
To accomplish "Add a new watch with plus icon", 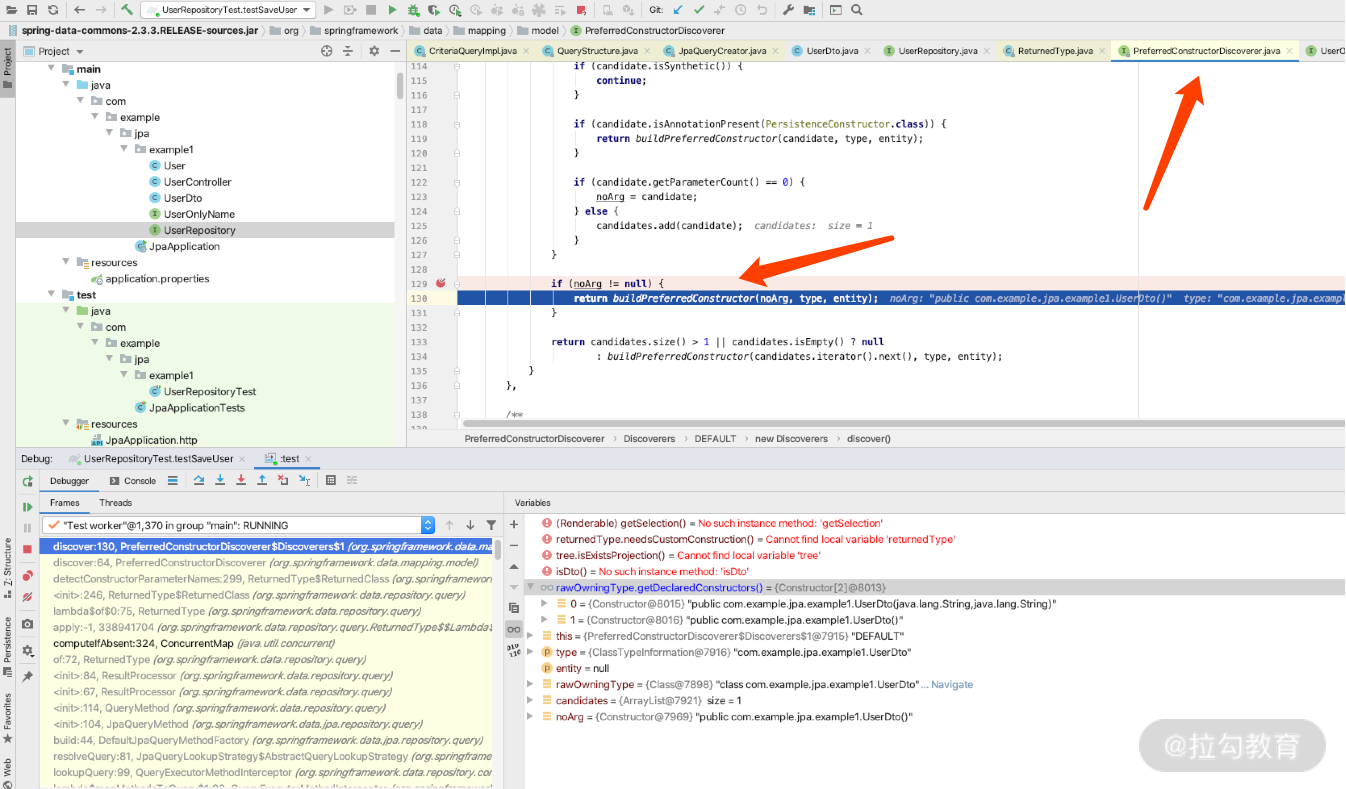I will tap(514, 524).
